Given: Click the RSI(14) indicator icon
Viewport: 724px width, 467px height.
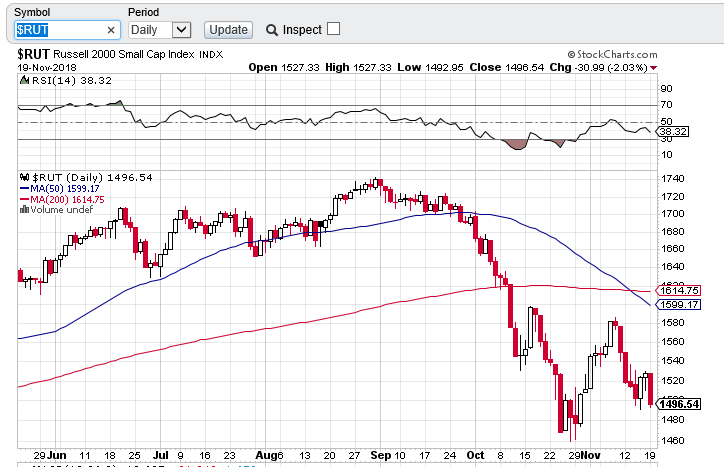Looking at the screenshot, I should pos(24,80).
